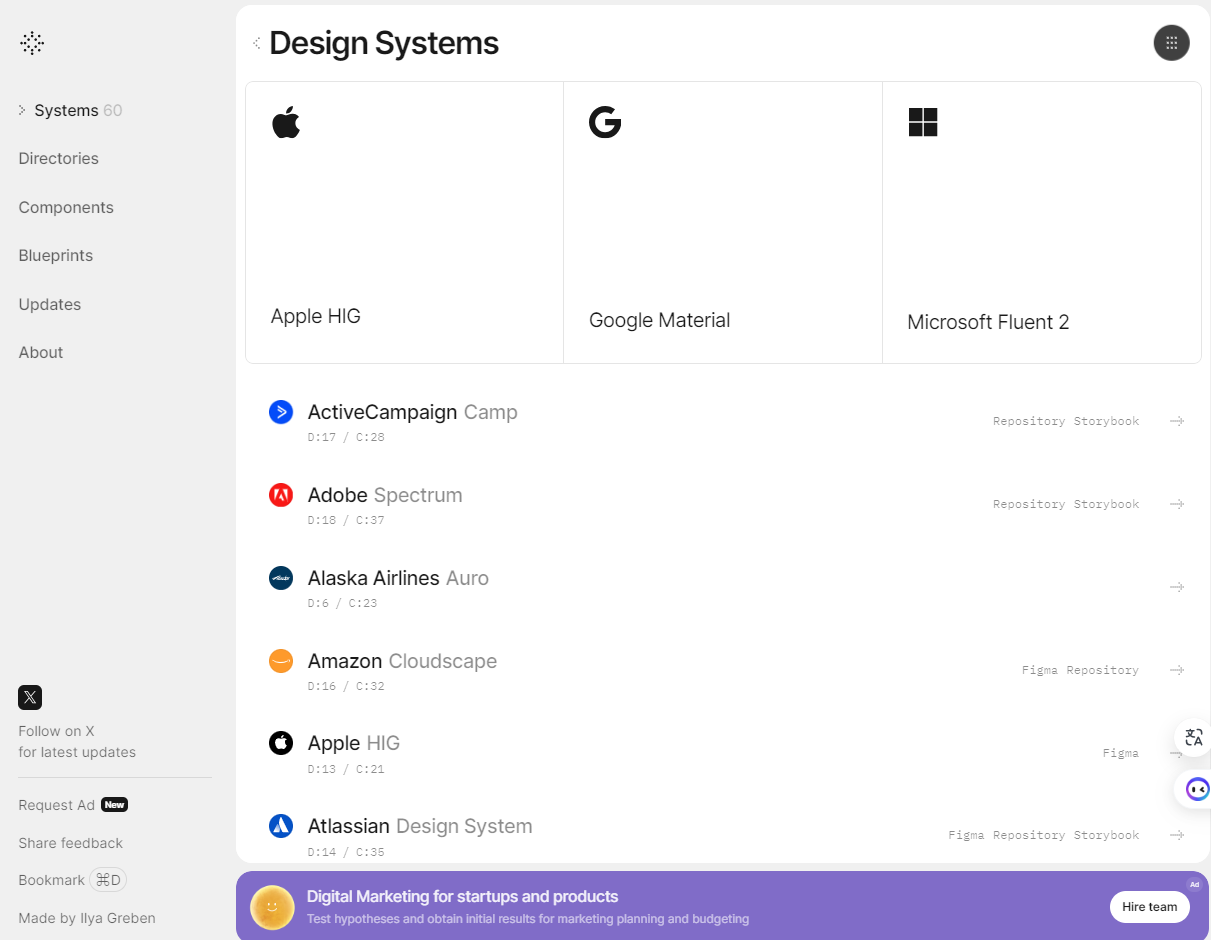Click arrow at end of Atlassian row
This screenshot has height=940, width=1211.
1177,835
